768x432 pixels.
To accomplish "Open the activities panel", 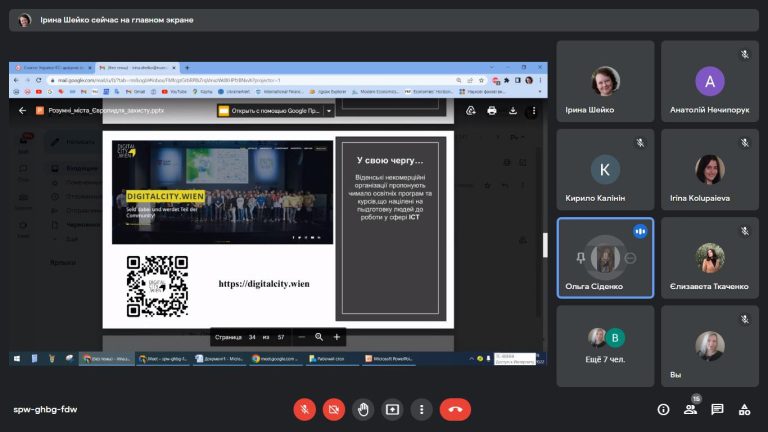I will (744, 409).
